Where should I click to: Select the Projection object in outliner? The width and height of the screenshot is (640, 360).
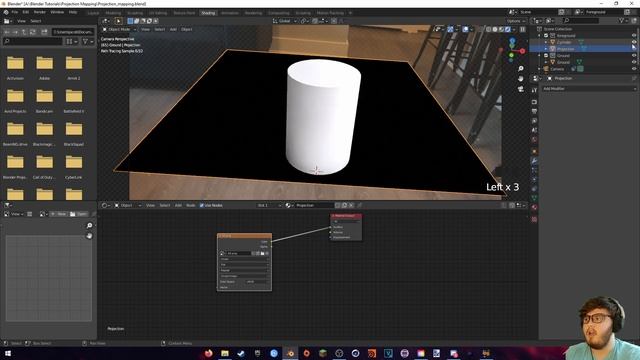566,49
